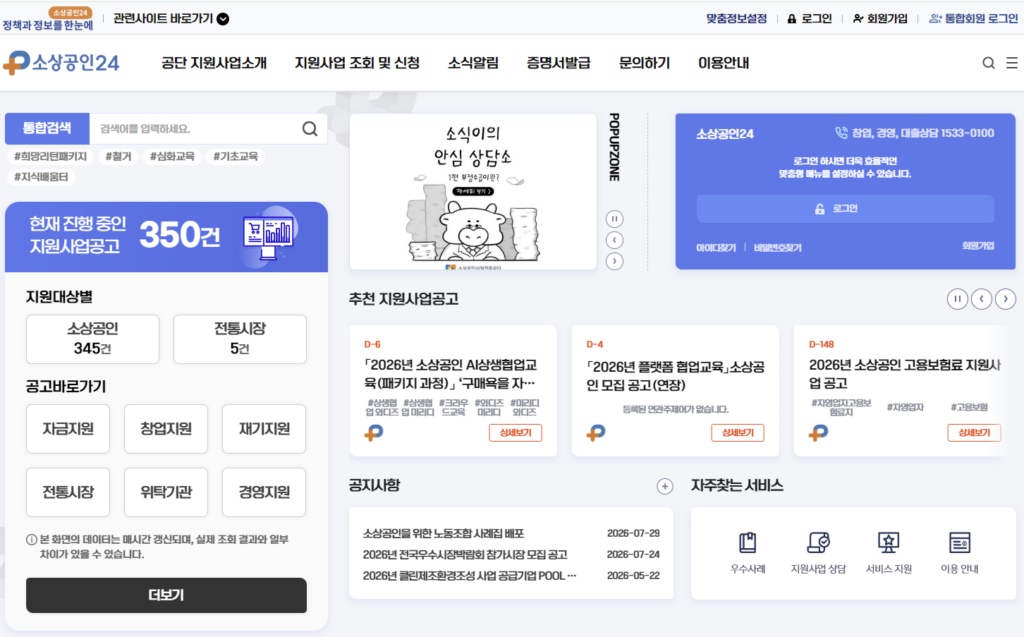Screen dimensions: 1024x637
Task: Click the plus icon beside 공지사항
Action: [665, 486]
